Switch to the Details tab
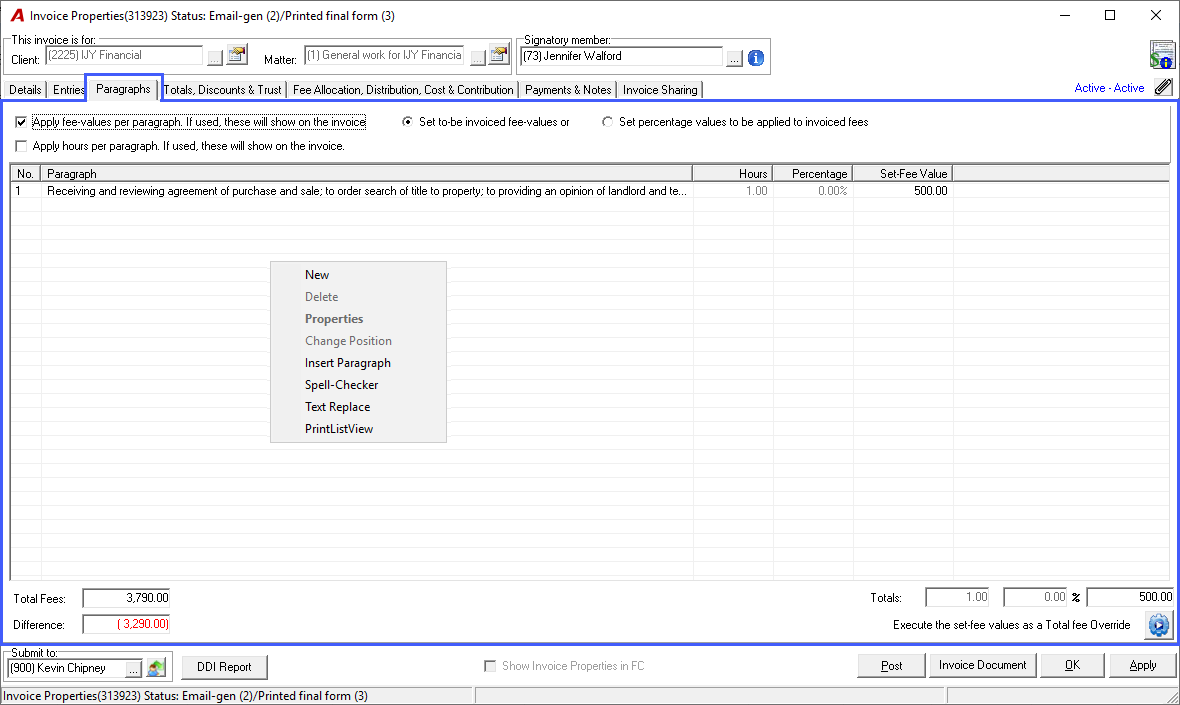Viewport: 1180px width, 705px height. (25, 90)
